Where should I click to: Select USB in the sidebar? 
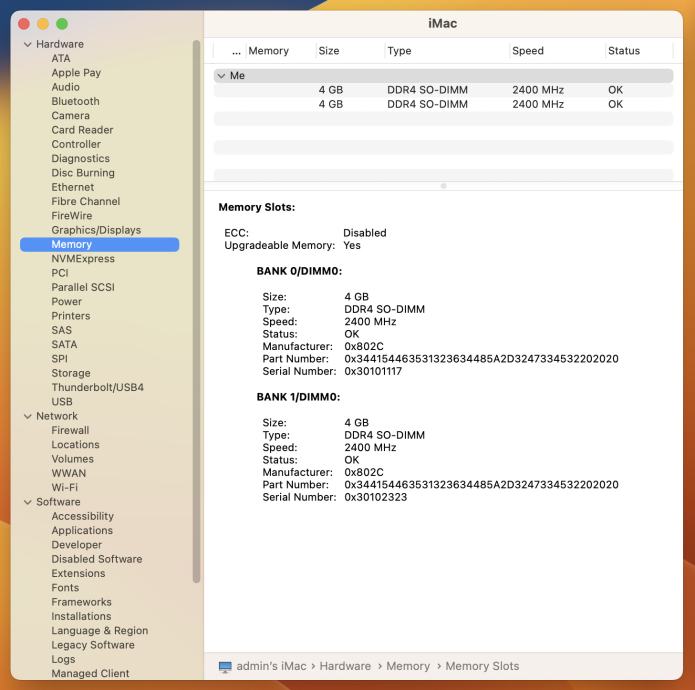click(x=62, y=402)
